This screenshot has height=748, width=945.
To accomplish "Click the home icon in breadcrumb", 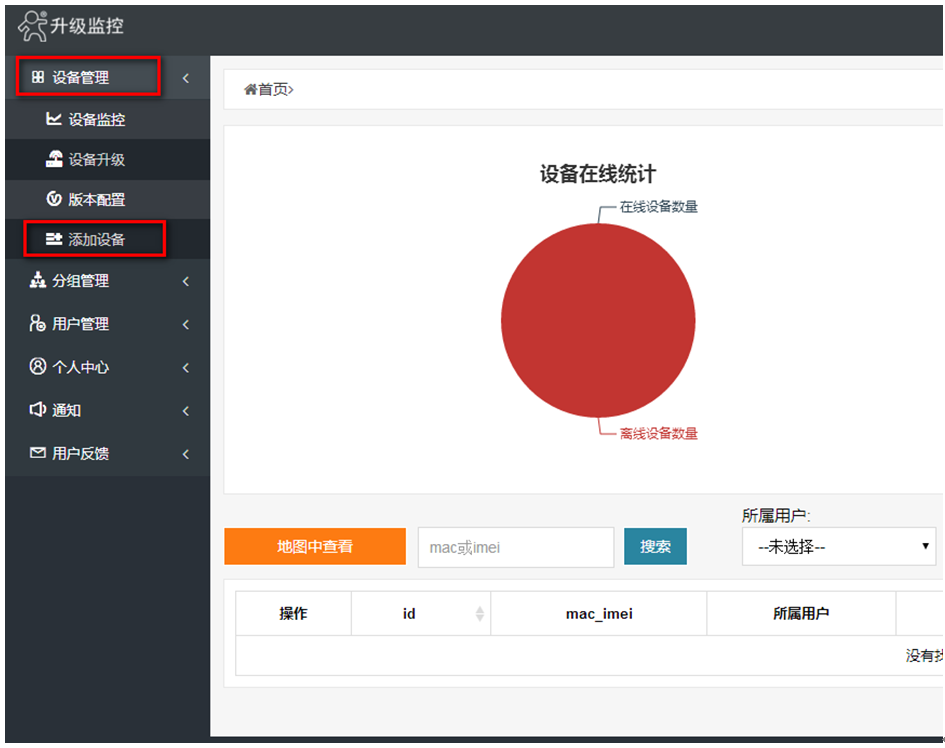I will (x=250, y=90).
